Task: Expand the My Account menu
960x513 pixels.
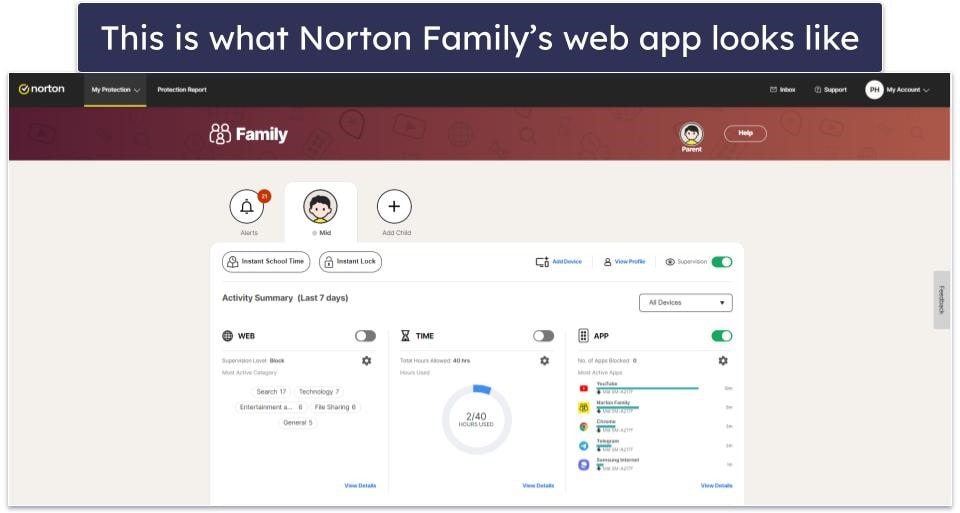Action: 907,90
